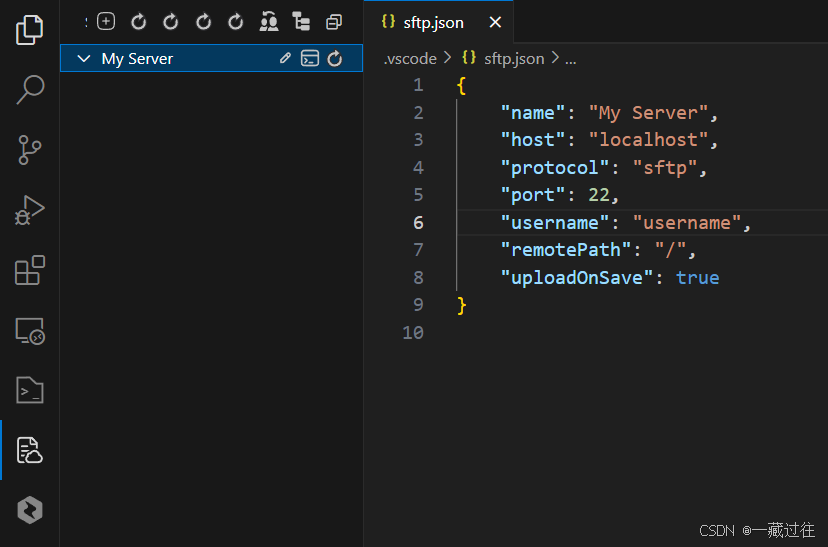Click line number 10 in the gutter

point(413,333)
